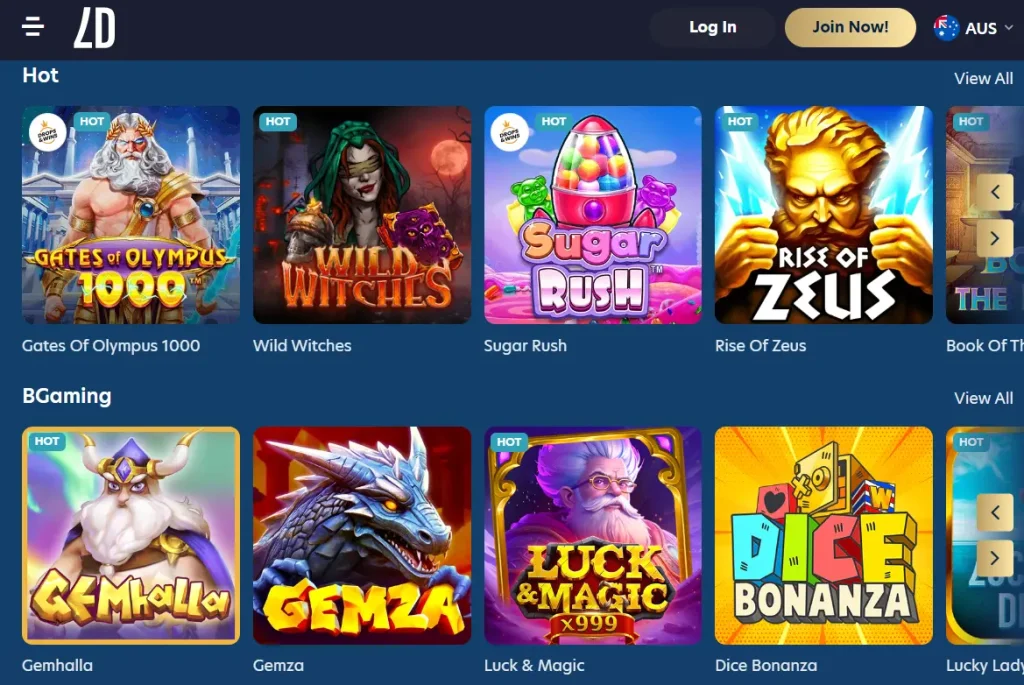Open the Wild Witches game thumbnail
This screenshot has width=1024, height=685.
(362, 215)
